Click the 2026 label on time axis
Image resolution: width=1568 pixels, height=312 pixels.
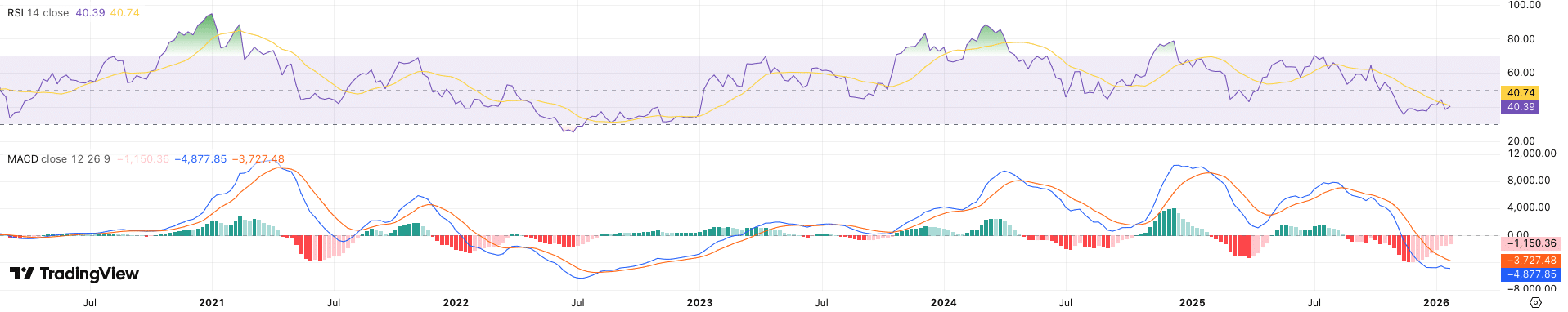(1435, 302)
